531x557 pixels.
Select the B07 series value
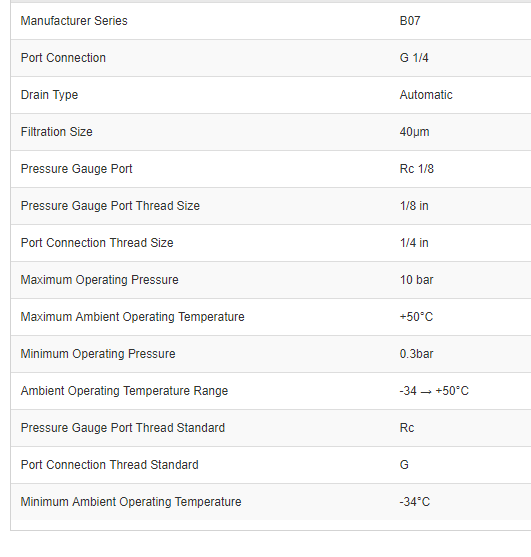410,21
